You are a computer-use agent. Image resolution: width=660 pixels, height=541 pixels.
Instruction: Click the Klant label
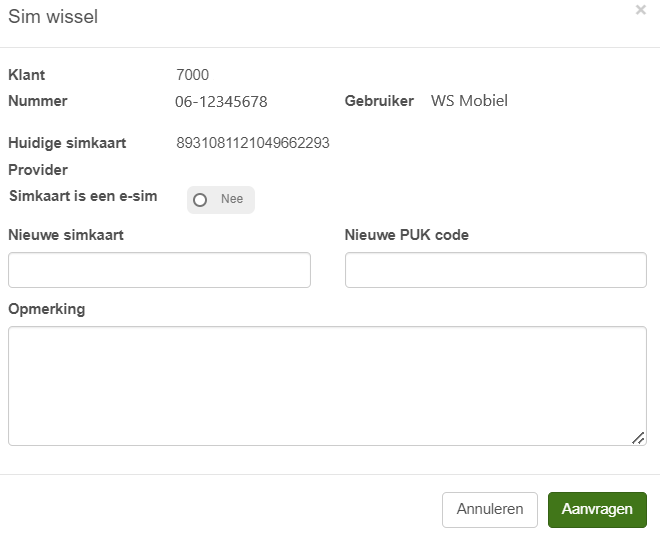26,75
